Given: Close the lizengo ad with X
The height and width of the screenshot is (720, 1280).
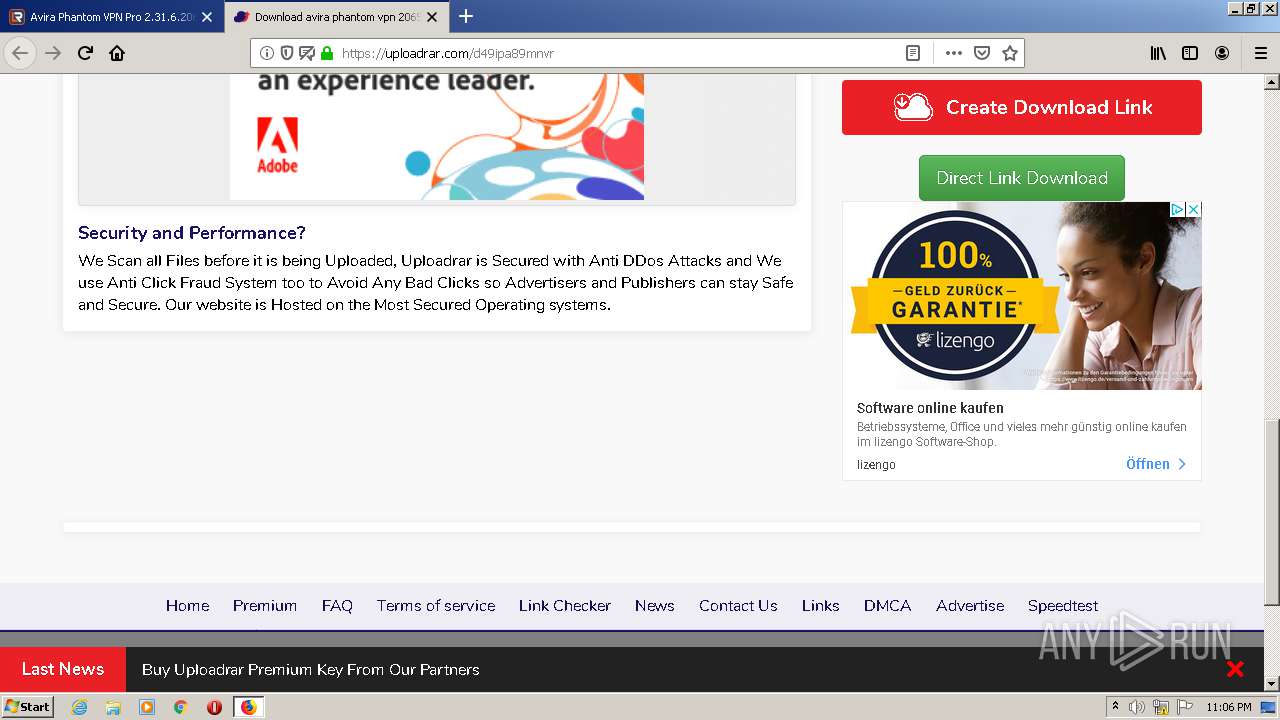Looking at the screenshot, I should point(1193,210).
